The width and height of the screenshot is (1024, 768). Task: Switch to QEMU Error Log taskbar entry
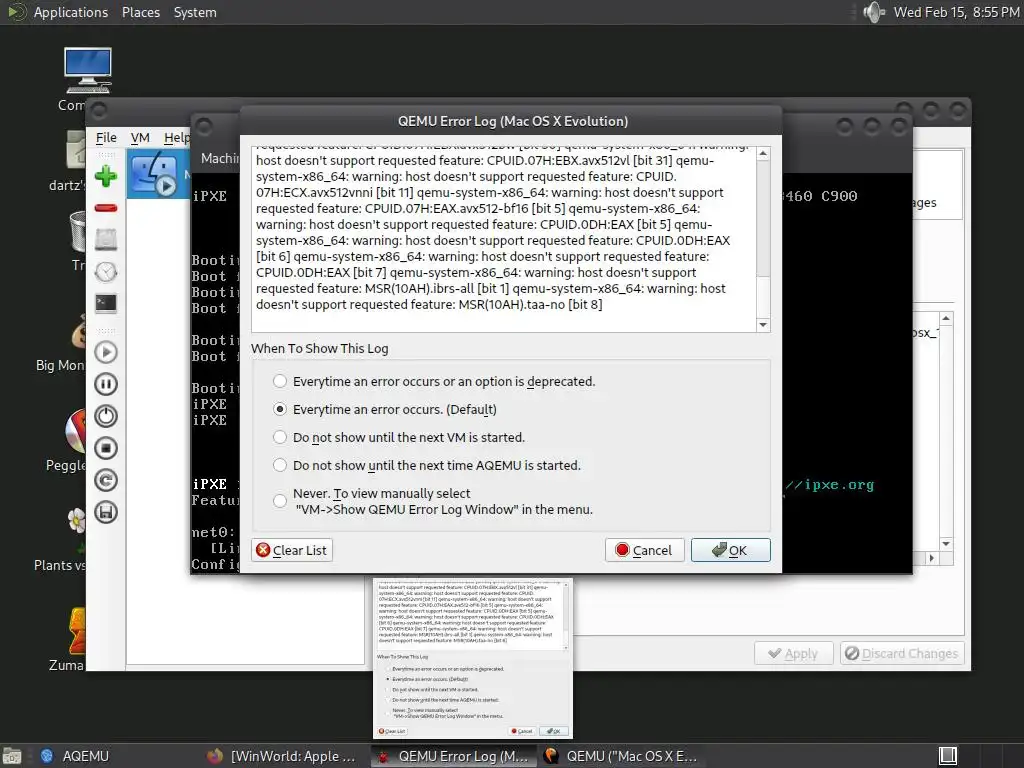tap(453, 756)
